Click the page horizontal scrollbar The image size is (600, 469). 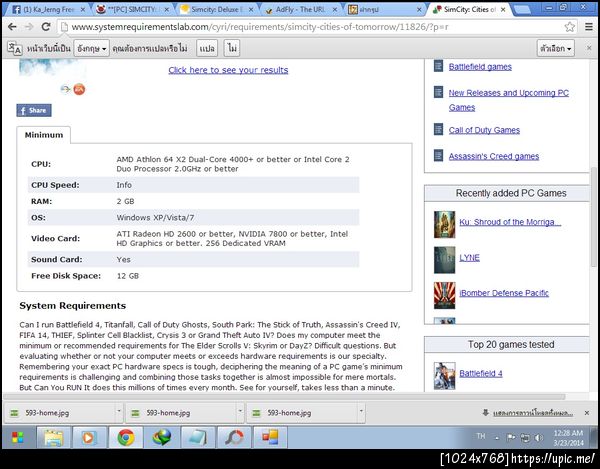[x=284, y=396]
